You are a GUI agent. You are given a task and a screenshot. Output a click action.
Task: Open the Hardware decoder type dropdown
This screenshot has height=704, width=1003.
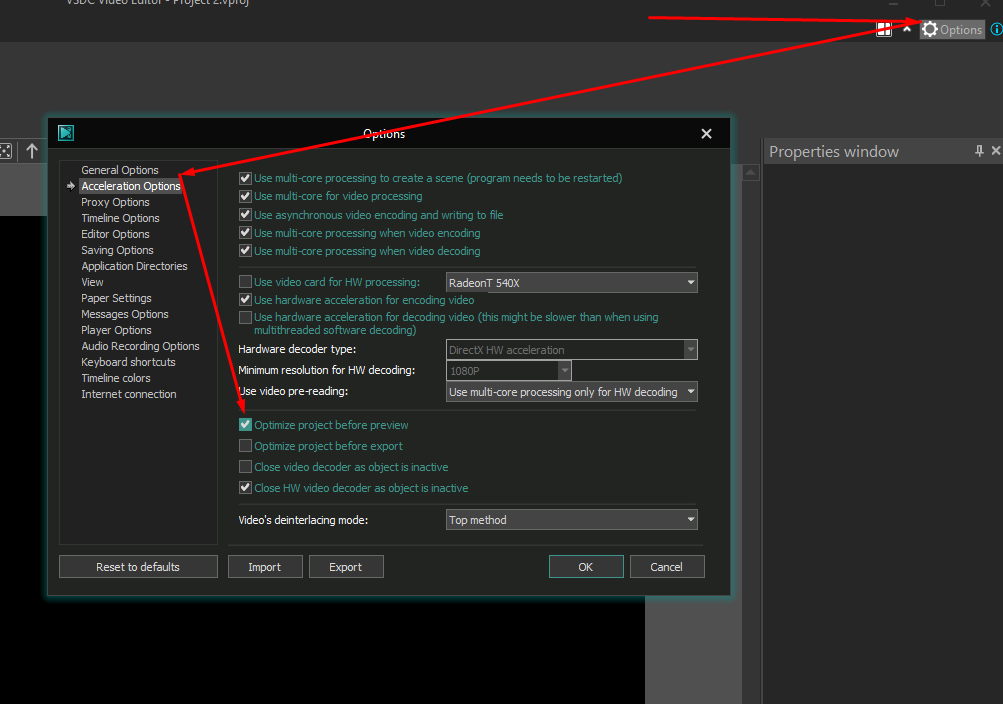point(571,350)
